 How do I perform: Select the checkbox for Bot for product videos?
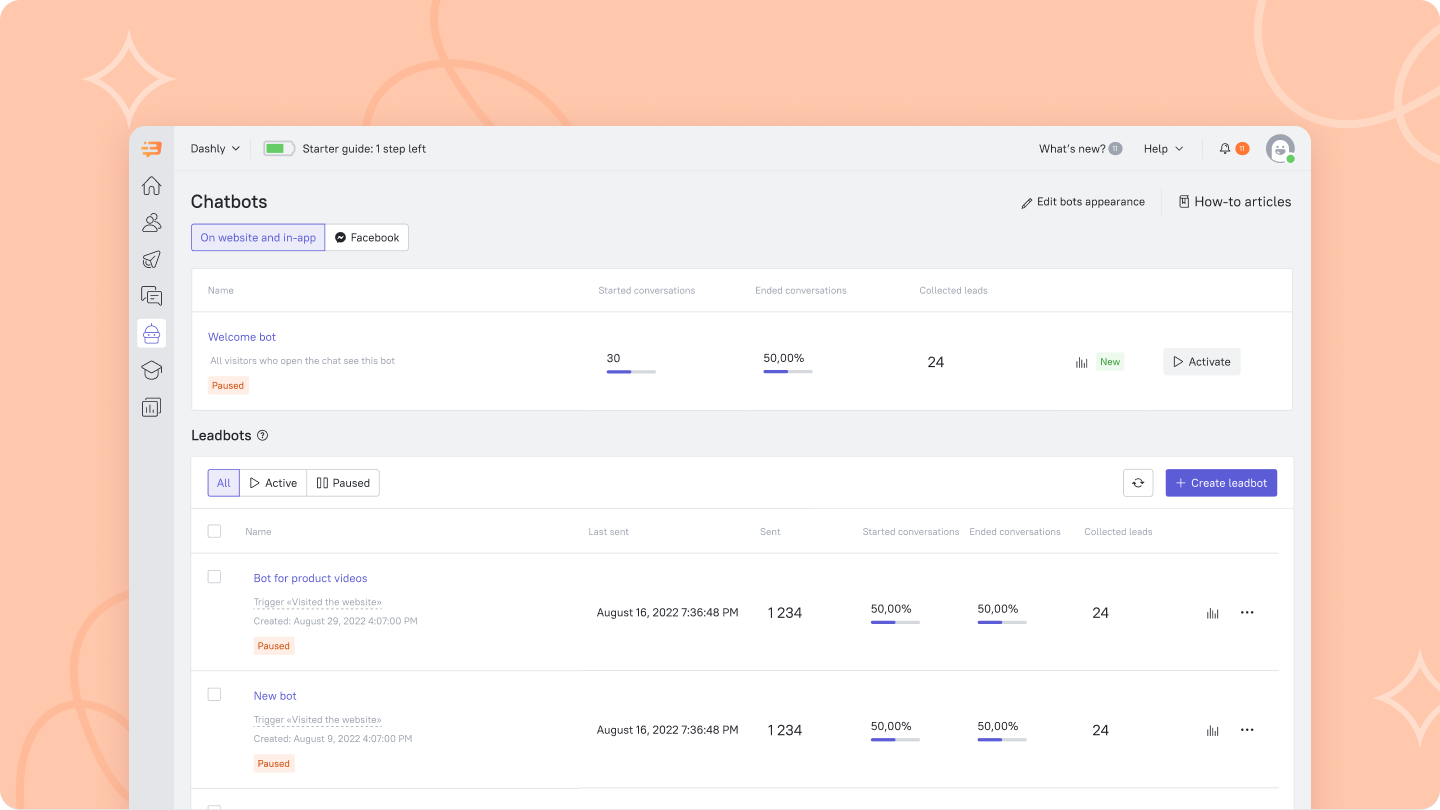click(x=214, y=577)
